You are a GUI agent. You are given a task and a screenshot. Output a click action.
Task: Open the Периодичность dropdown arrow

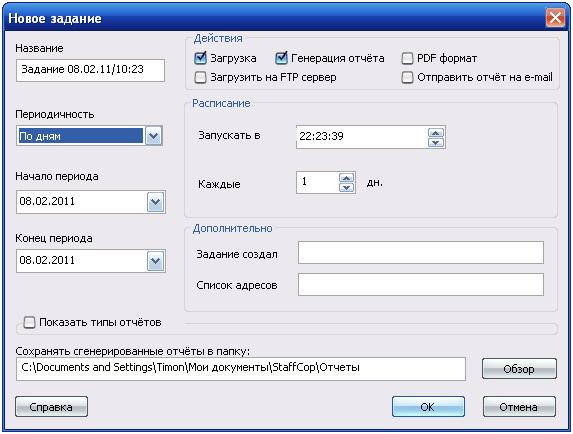pyautogui.click(x=154, y=136)
